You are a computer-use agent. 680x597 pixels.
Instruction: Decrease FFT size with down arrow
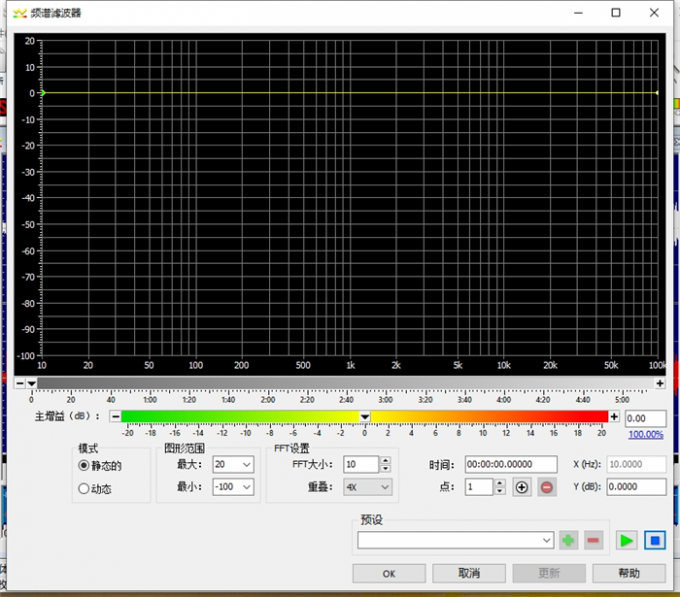(x=385, y=469)
